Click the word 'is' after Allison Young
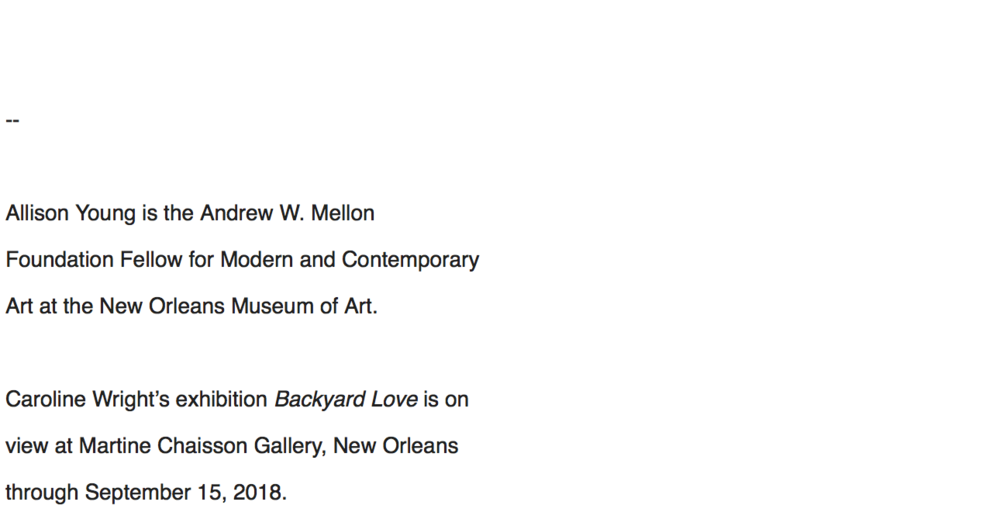The height and width of the screenshot is (526, 1000). click(x=149, y=213)
